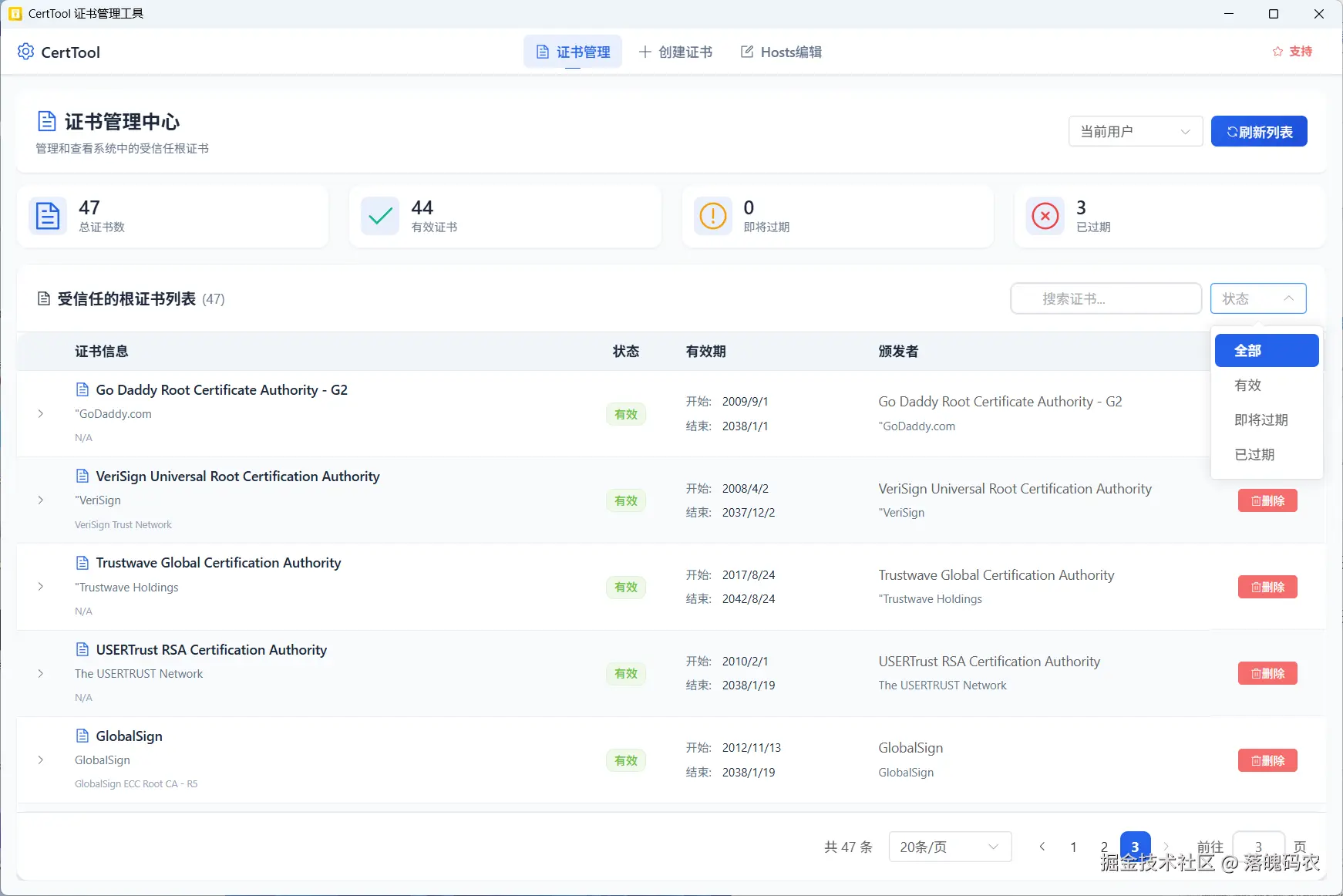Click the CertTool gear logo icon
This screenshot has height=896, width=1343.
pyautogui.click(x=25, y=52)
